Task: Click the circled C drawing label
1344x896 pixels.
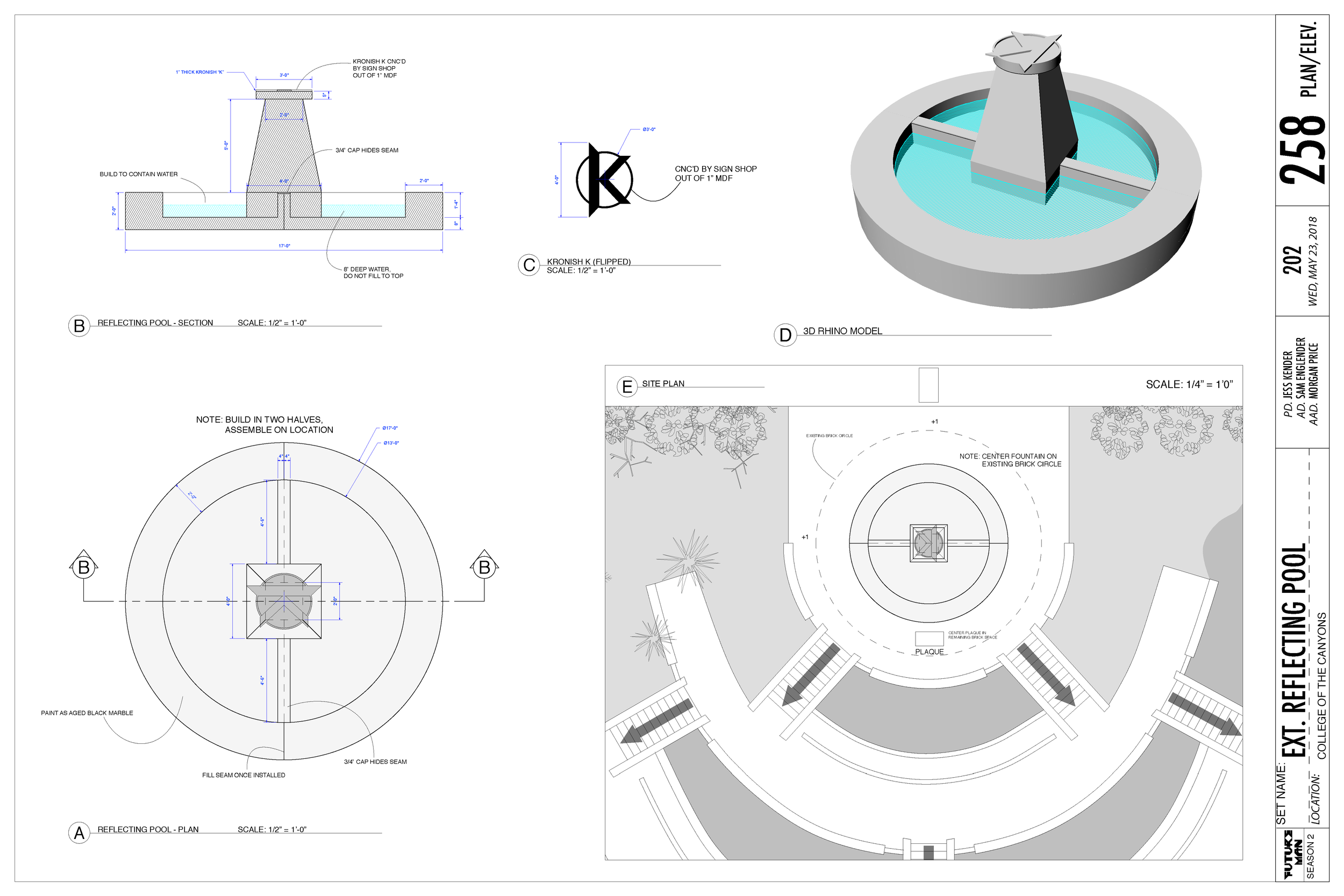Action: (529, 265)
